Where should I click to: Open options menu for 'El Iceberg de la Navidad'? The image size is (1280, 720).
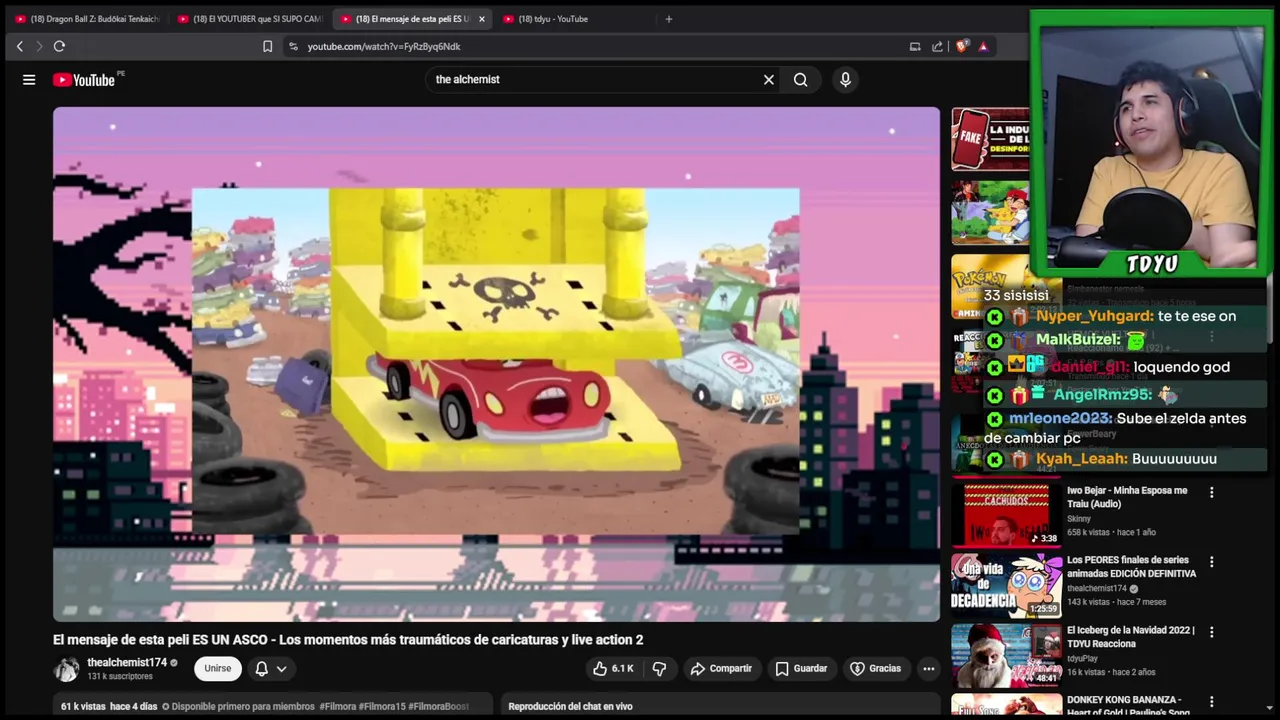coord(1211,632)
